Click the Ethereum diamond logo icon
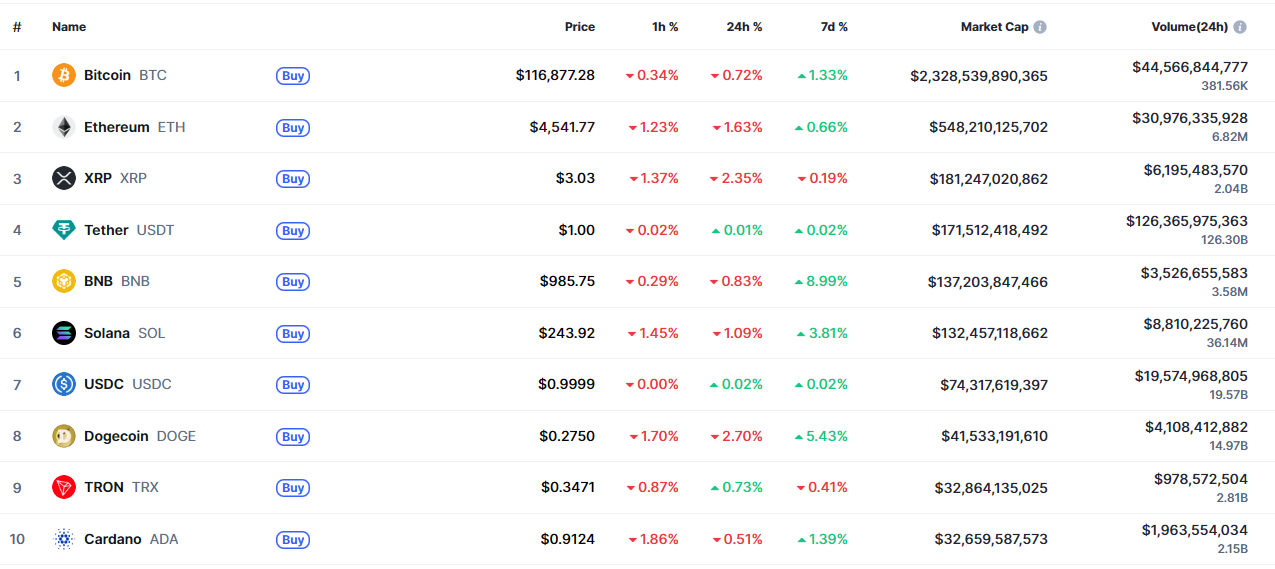1275x569 pixels. click(64, 127)
